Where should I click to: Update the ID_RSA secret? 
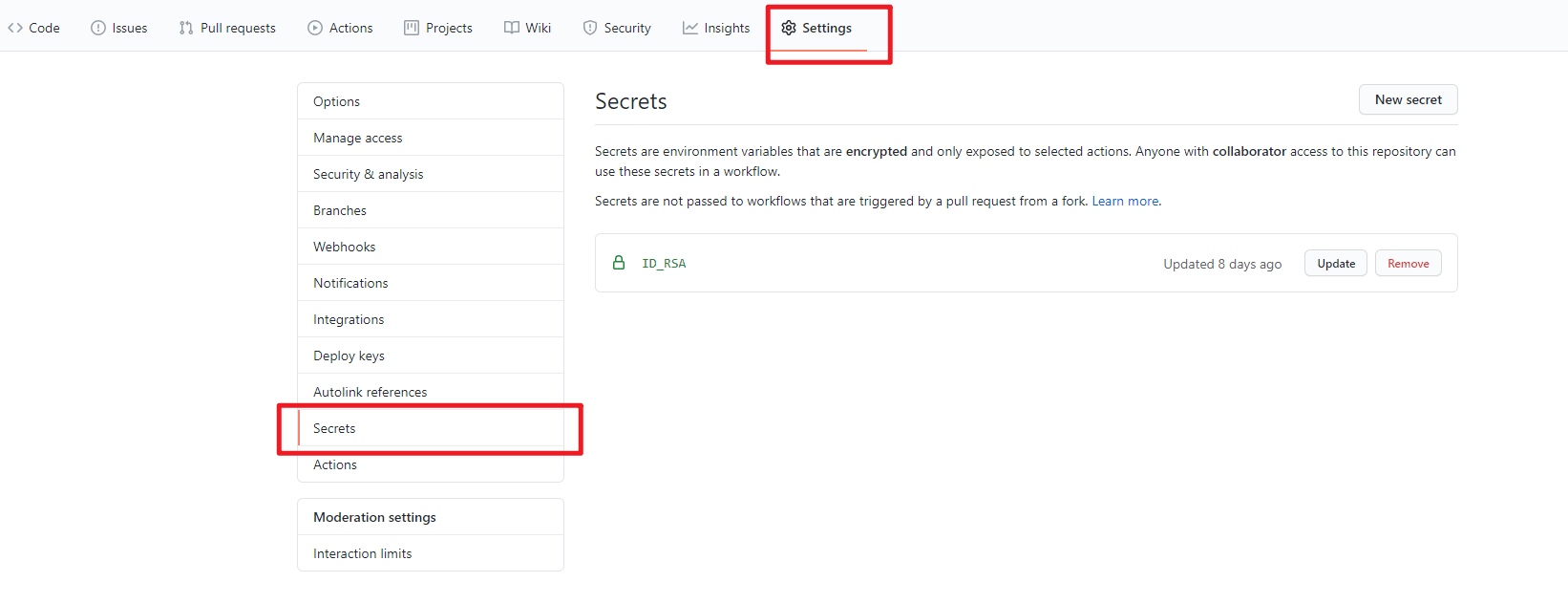pos(1335,264)
